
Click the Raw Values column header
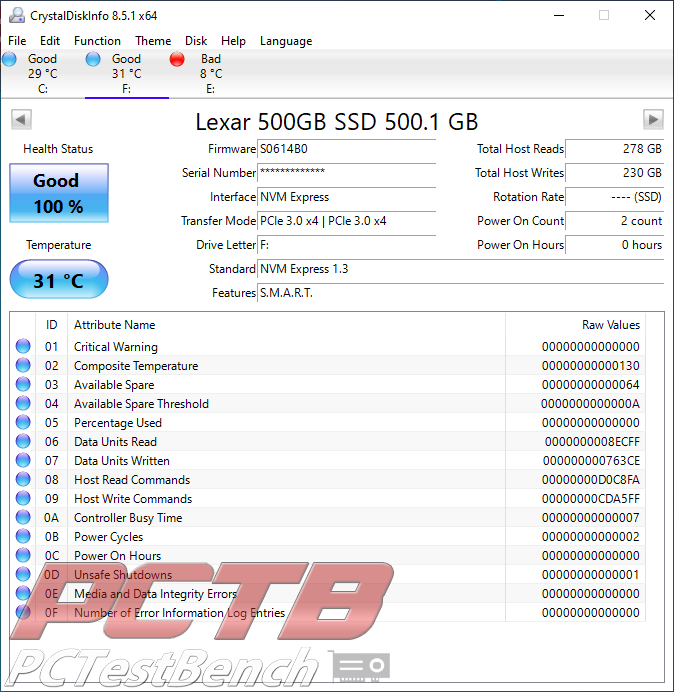(575, 325)
